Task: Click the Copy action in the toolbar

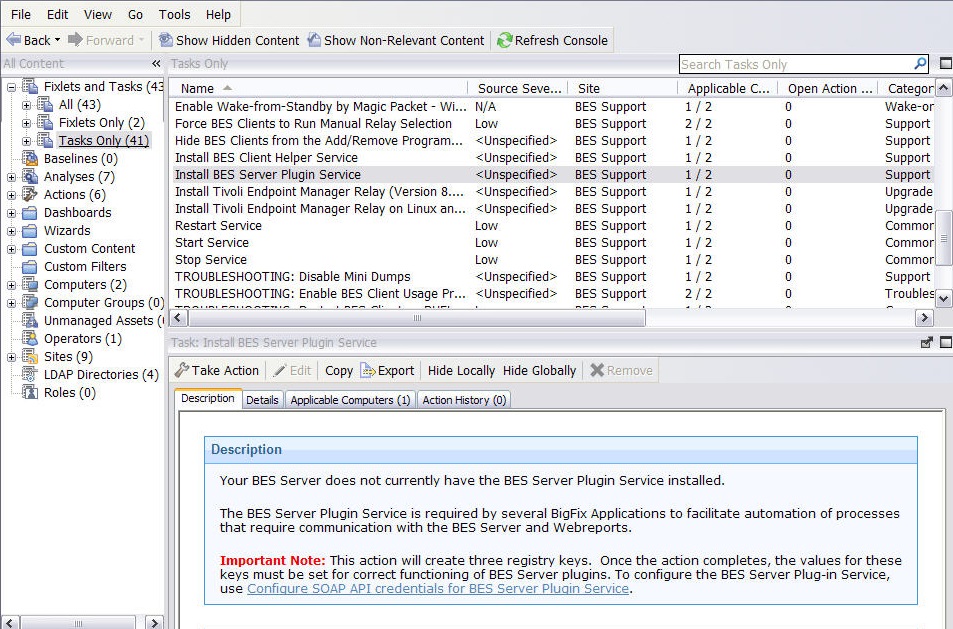Action: [338, 370]
